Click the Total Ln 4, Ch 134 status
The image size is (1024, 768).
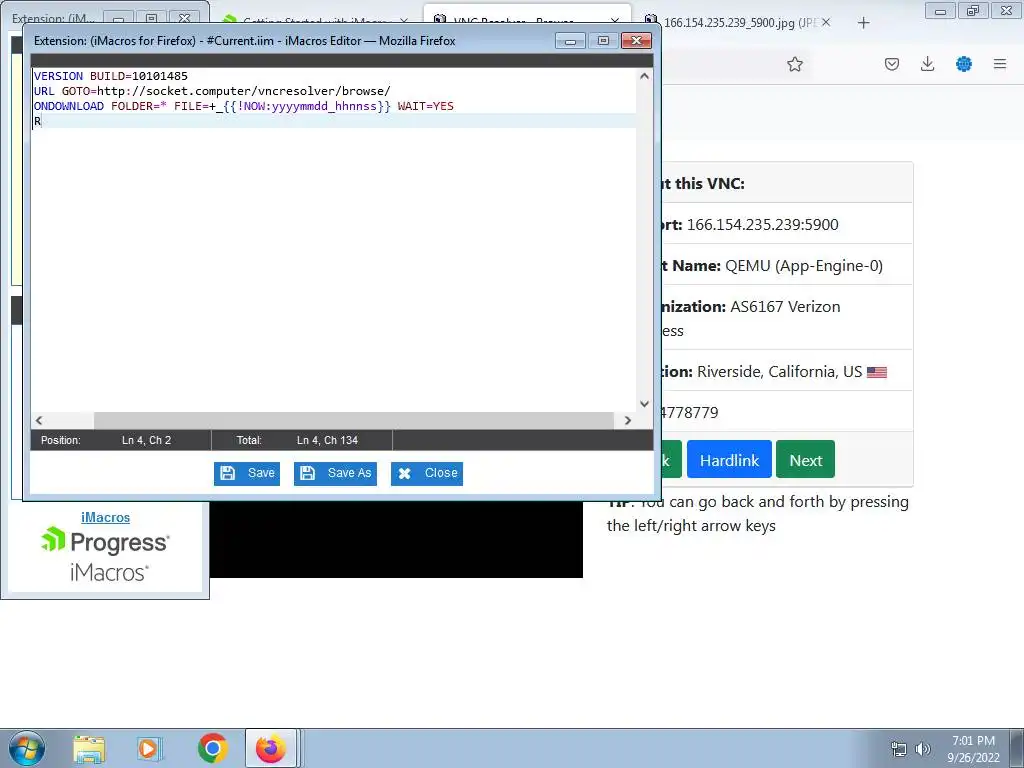click(x=297, y=440)
